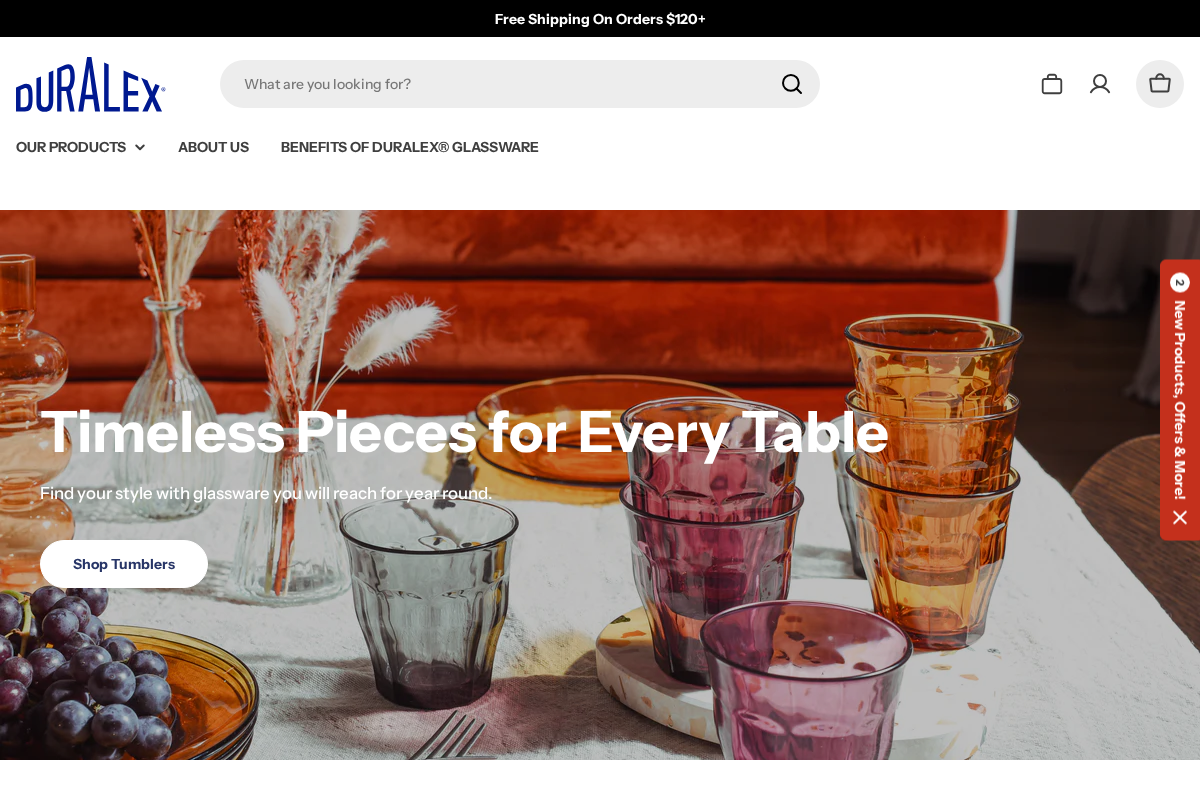Viewport: 1200px width, 800px height.
Task: Open the briefcase icon in header
Action: (x=1051, y=84)
